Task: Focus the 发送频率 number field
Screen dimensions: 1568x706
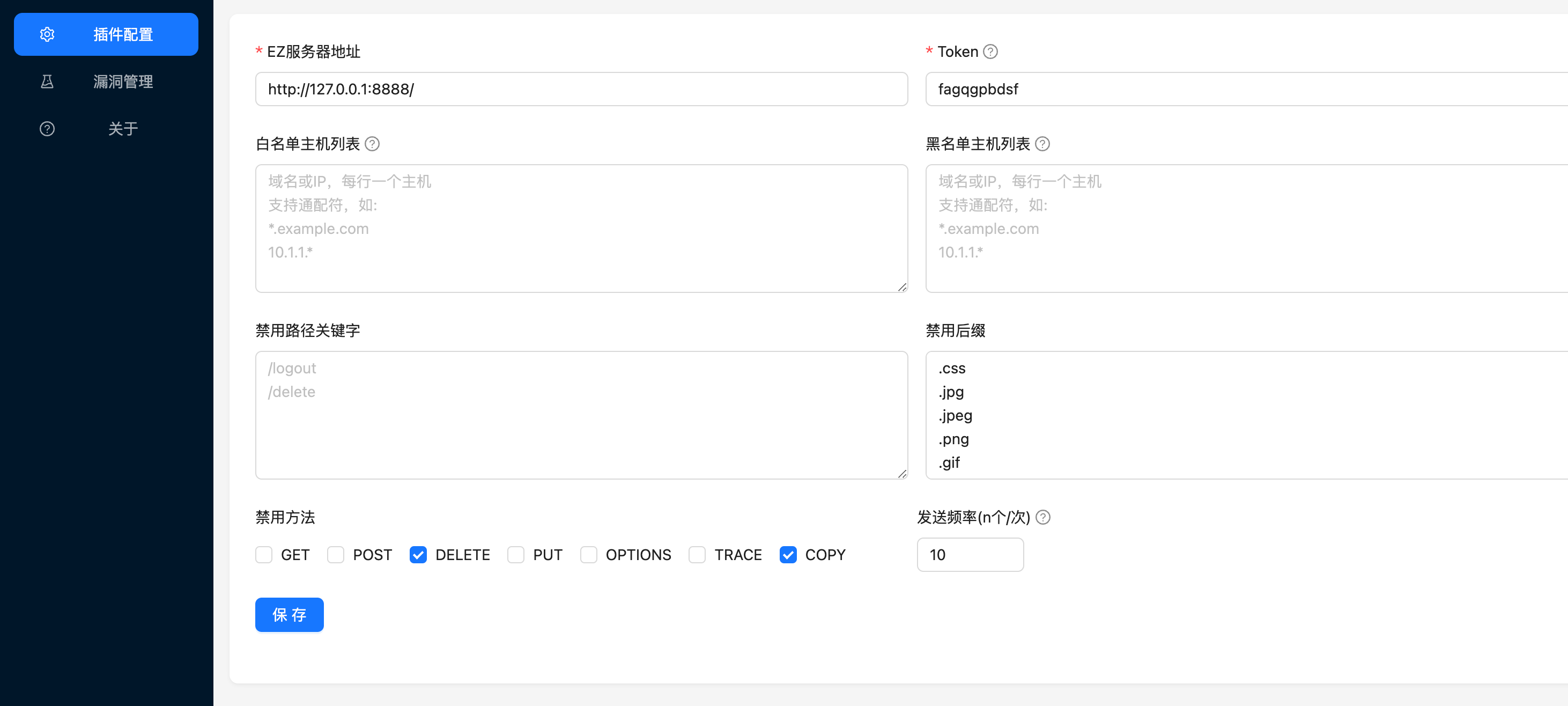Action: 970,555
